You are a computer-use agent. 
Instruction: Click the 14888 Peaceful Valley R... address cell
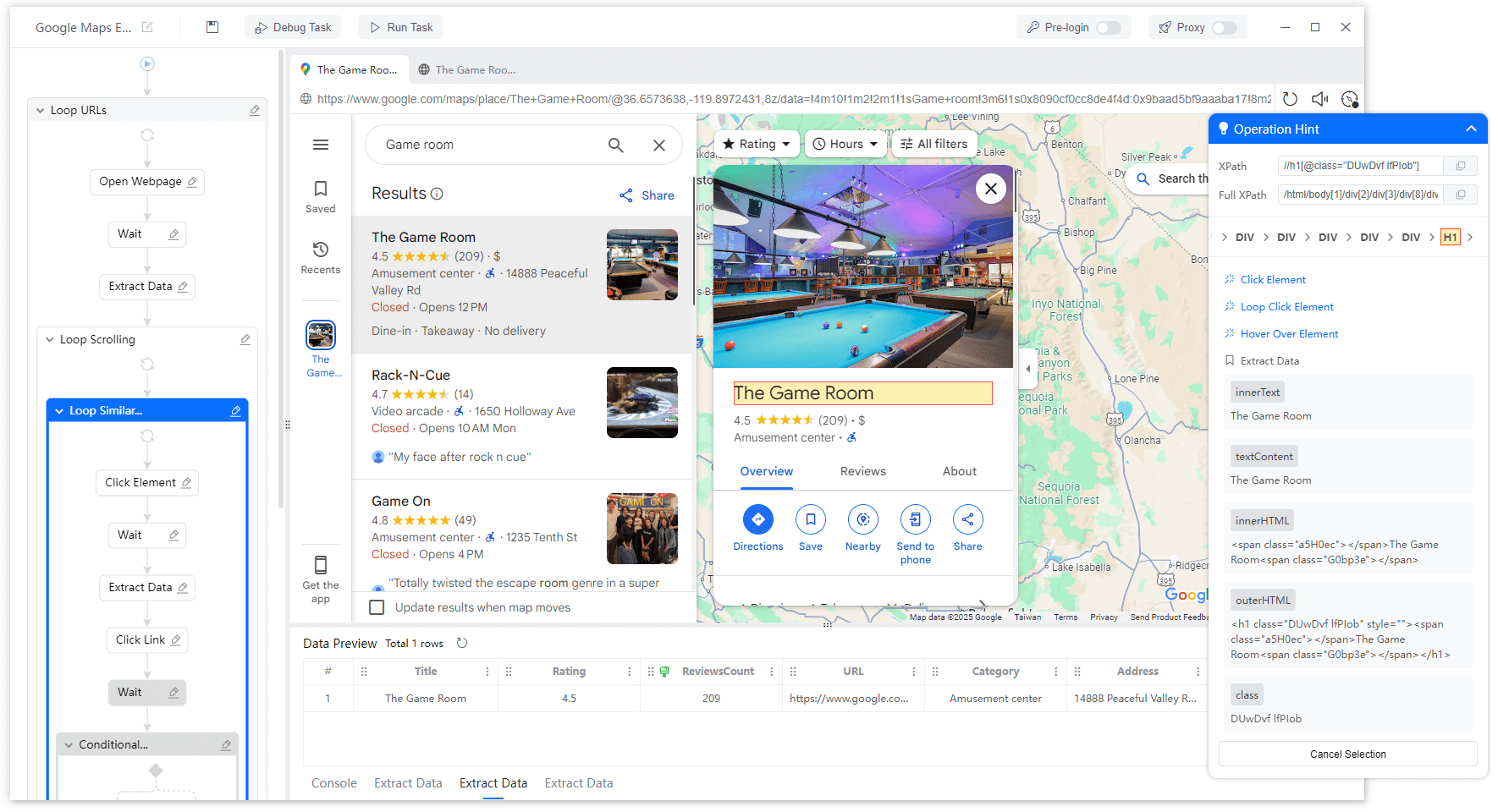tap(1135, 699)
